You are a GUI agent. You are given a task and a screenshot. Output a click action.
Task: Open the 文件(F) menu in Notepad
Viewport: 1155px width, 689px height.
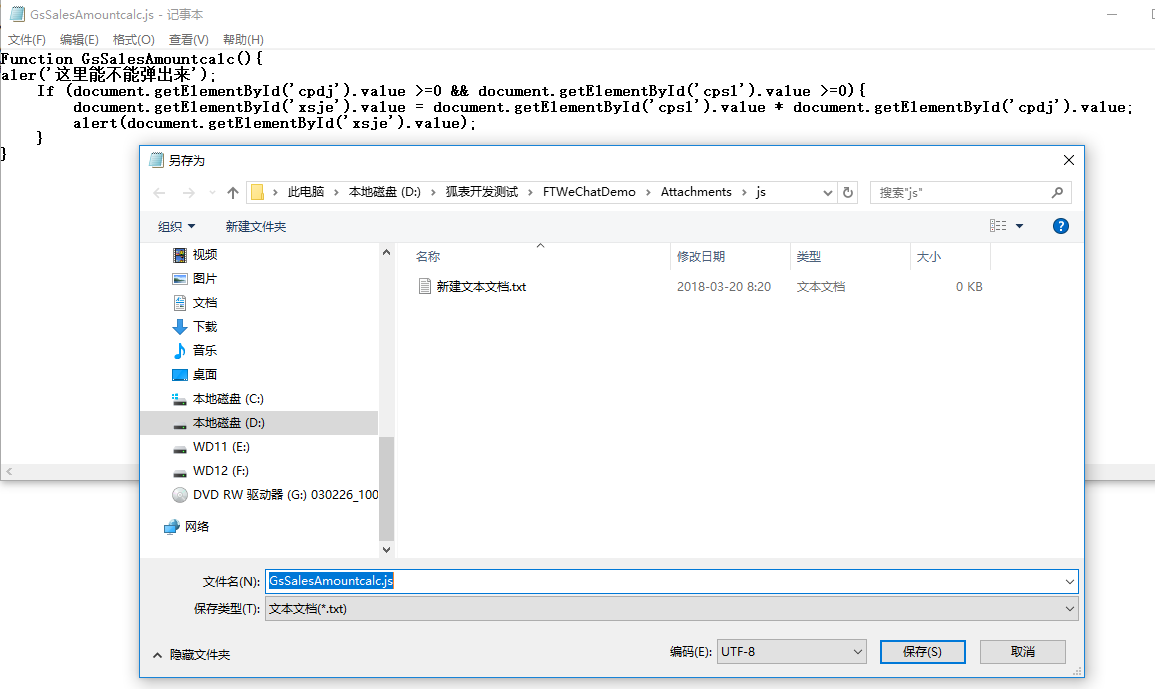pyautogui.click(x=27, y=39)
